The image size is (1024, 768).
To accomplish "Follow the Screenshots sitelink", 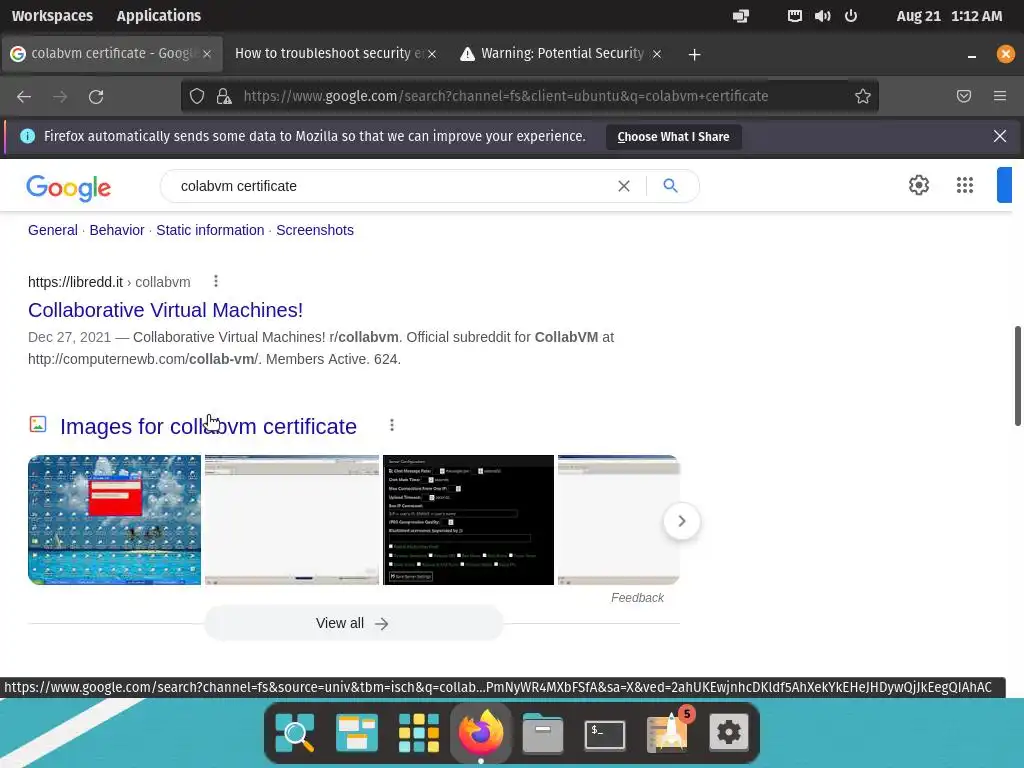I will tap(315, 230).
